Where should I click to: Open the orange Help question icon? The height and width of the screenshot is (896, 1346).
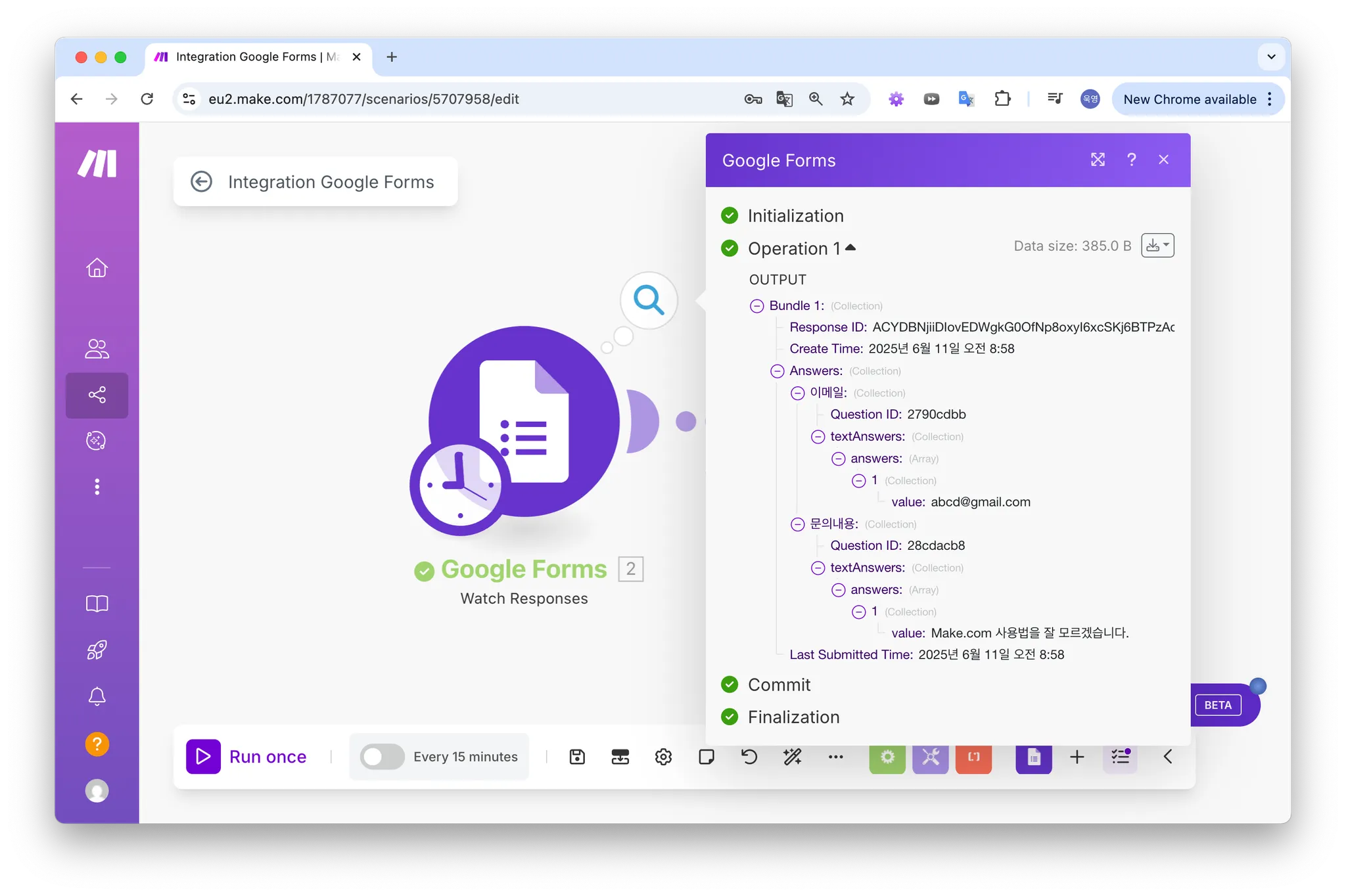pos(97,744)
